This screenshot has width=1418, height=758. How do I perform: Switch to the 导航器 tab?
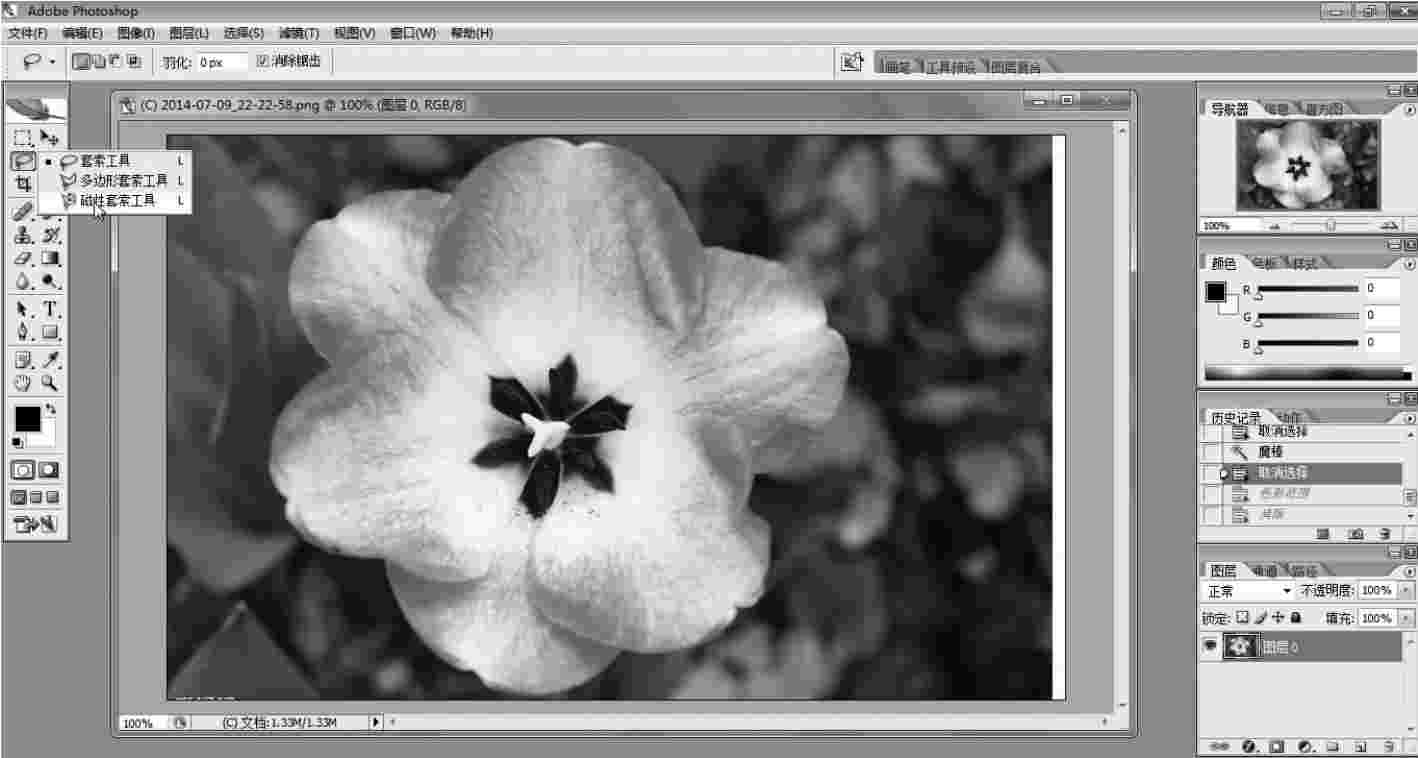click(x=1230, y=109)
